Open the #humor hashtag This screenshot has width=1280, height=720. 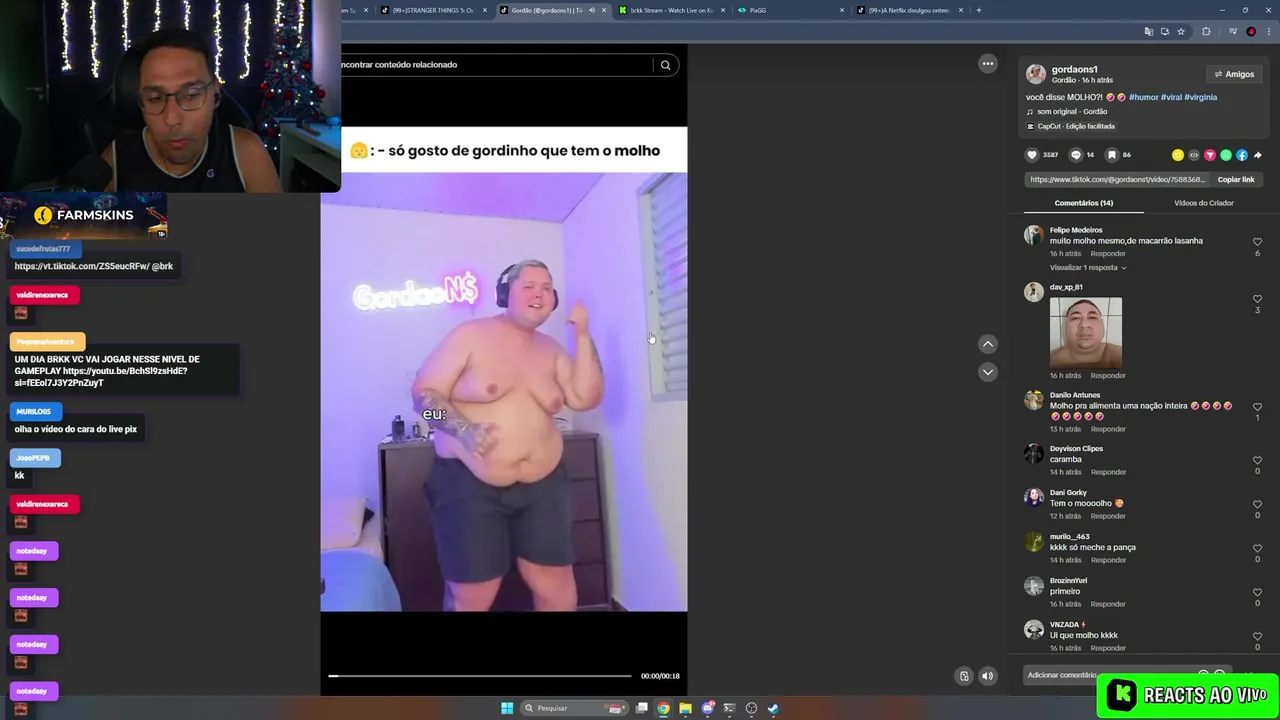(x=1144, y=97)
